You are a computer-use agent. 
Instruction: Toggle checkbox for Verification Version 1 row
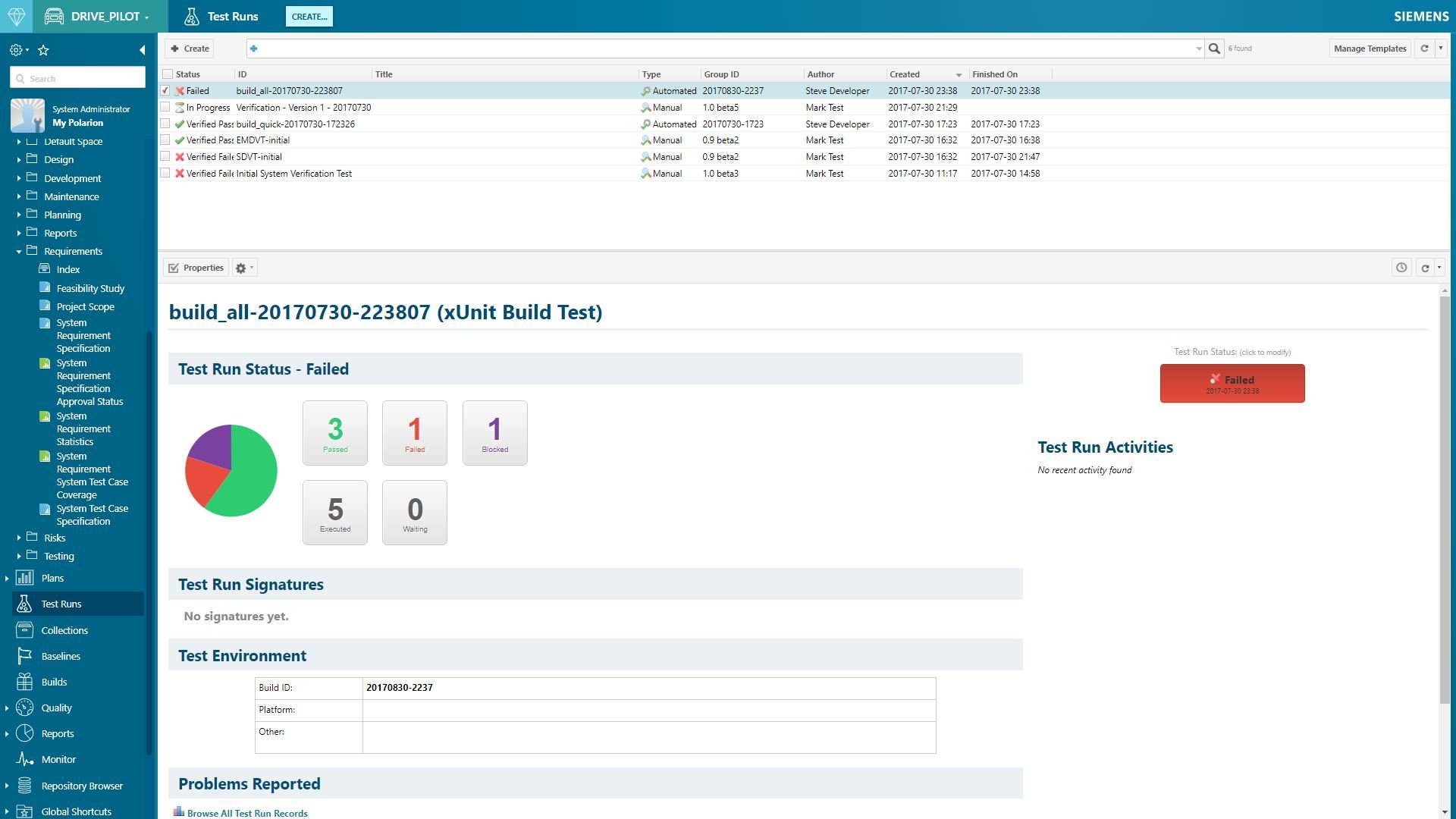pos(166,107)
